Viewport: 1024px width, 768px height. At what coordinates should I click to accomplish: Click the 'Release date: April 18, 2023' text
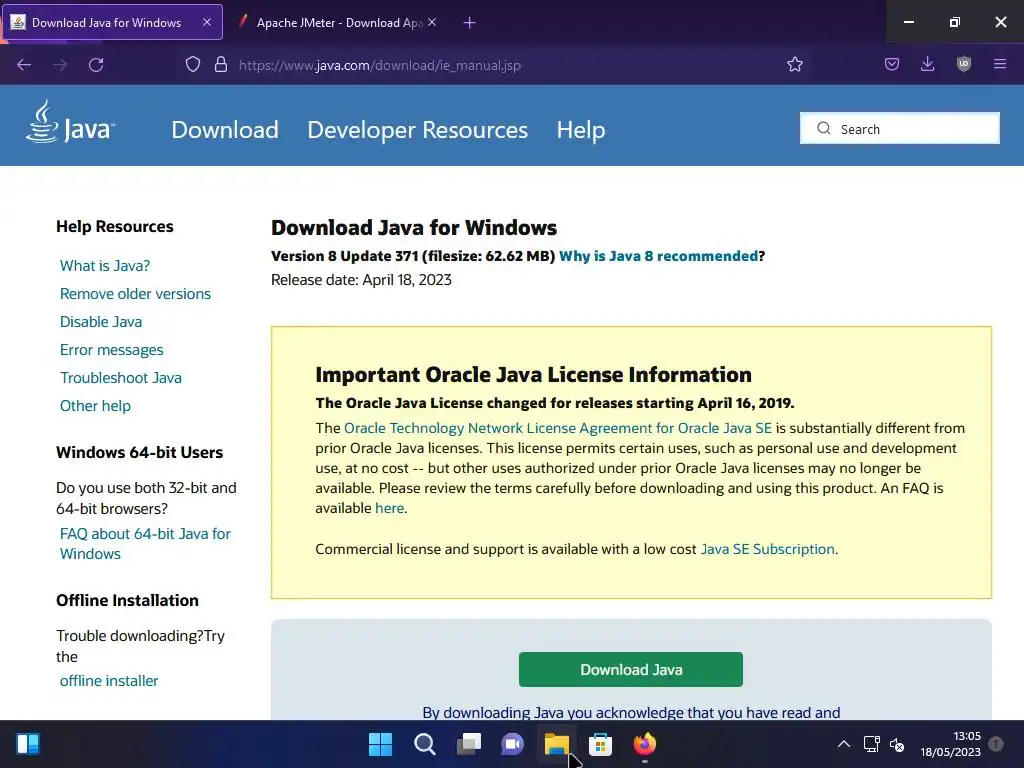click(x=361, y=280)
